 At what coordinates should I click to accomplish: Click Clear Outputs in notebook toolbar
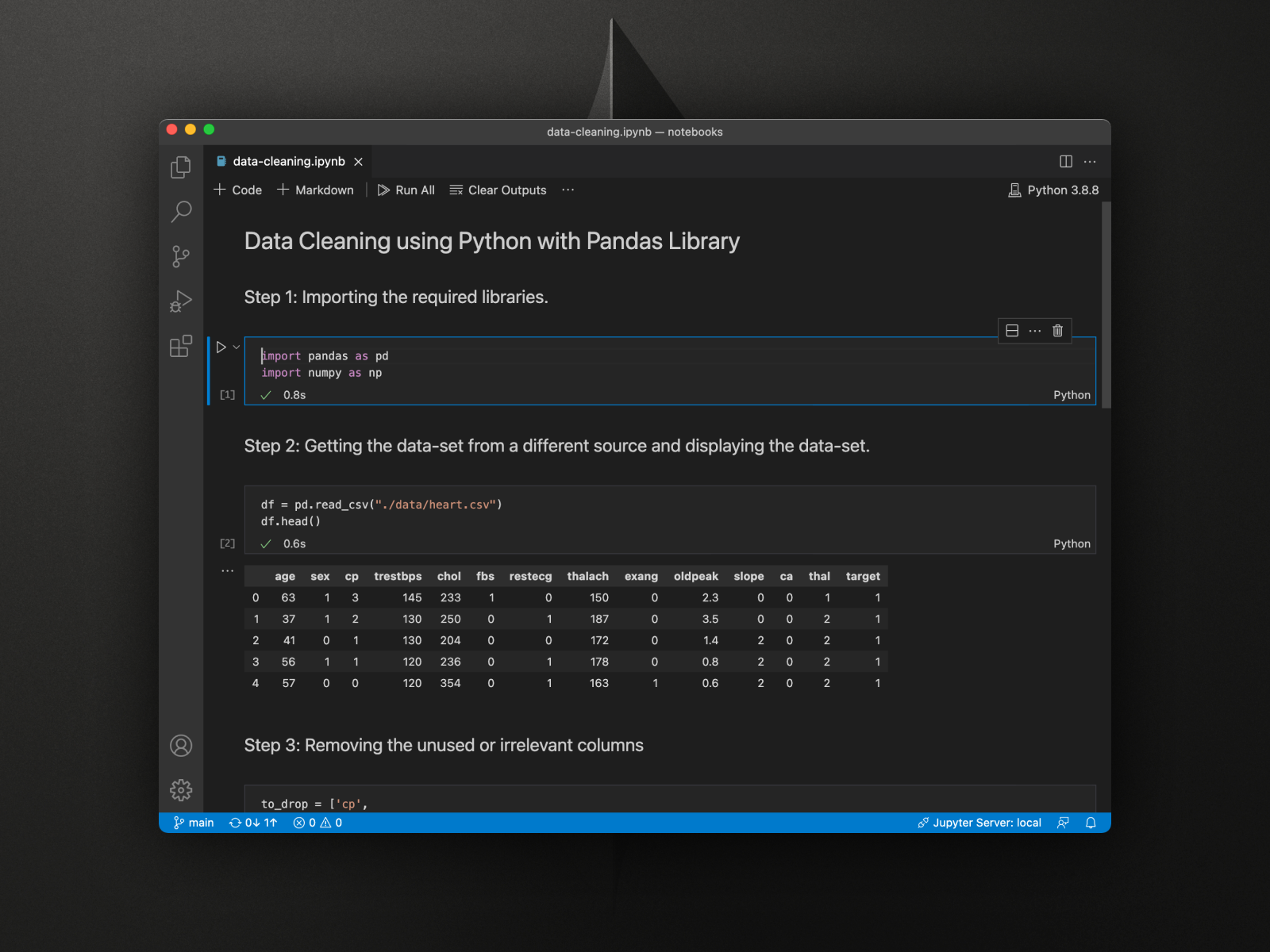[498, 190]
